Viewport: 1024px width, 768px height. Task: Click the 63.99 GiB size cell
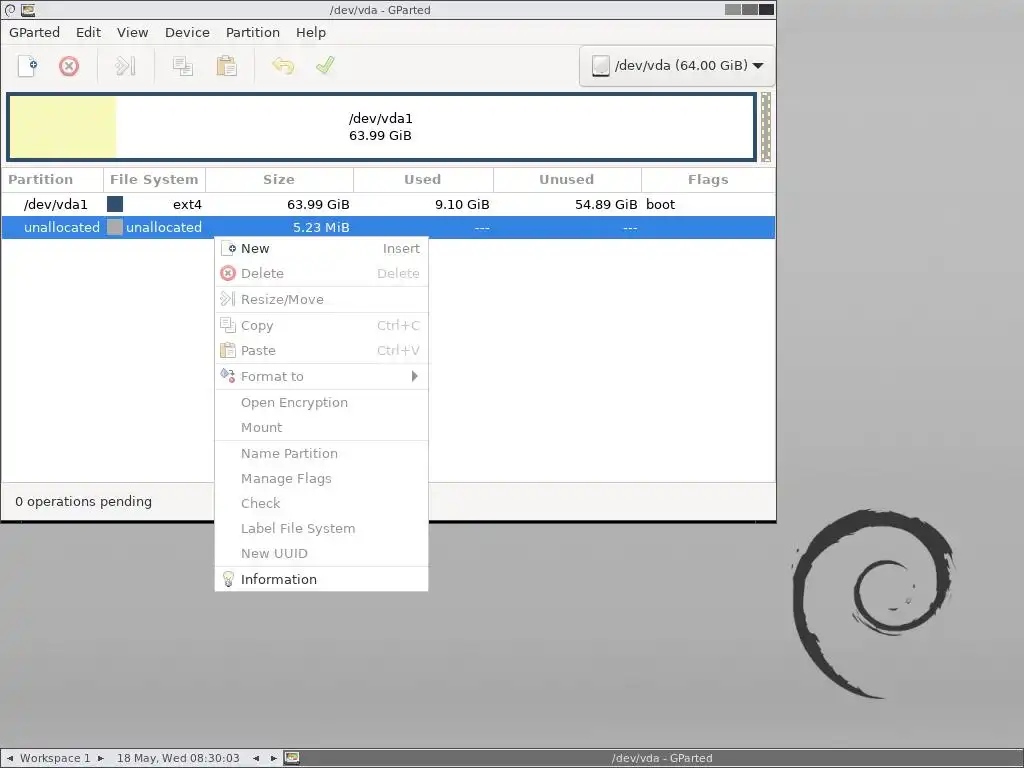318,204
